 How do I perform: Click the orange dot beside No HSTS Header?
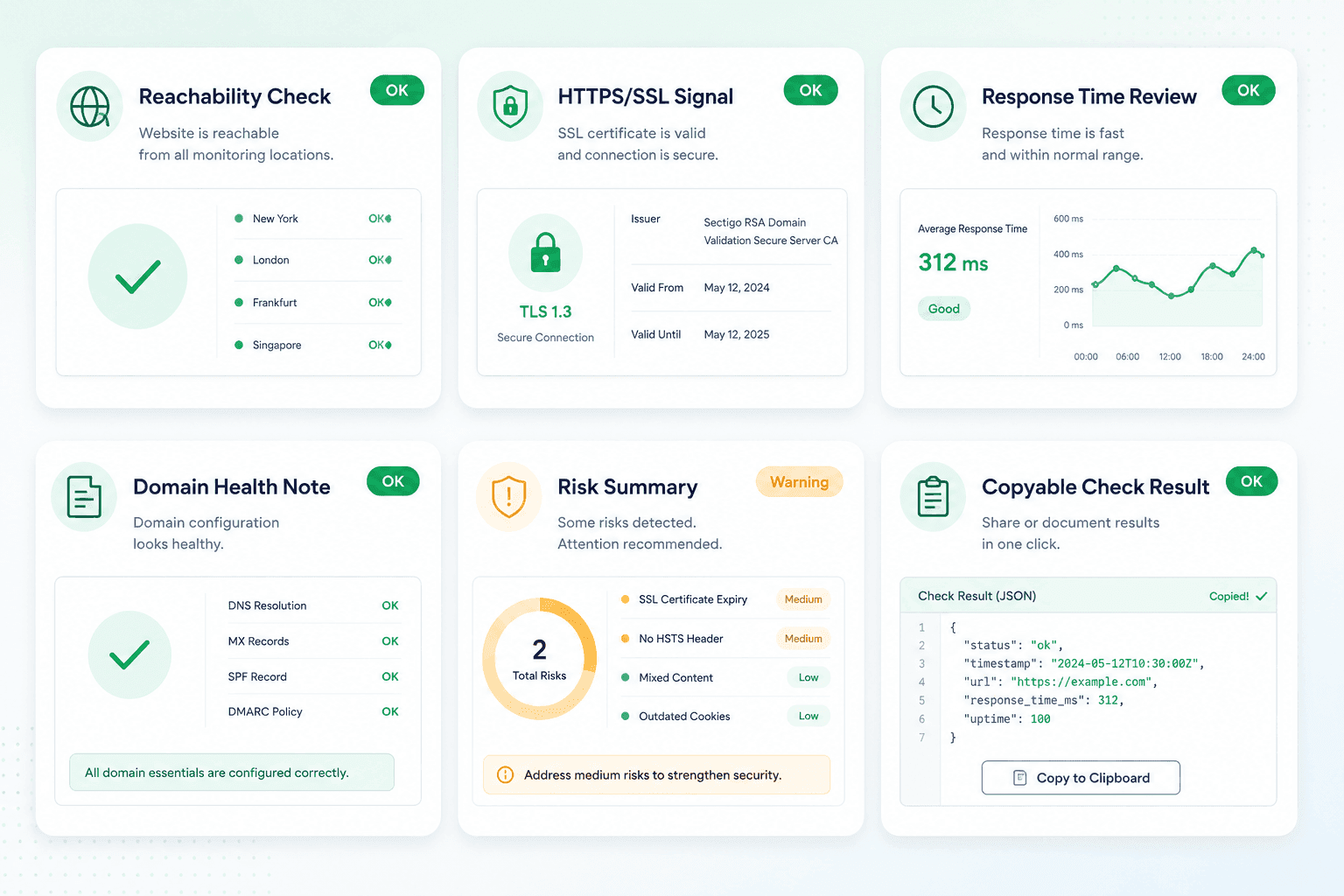(x=625, y=639)
